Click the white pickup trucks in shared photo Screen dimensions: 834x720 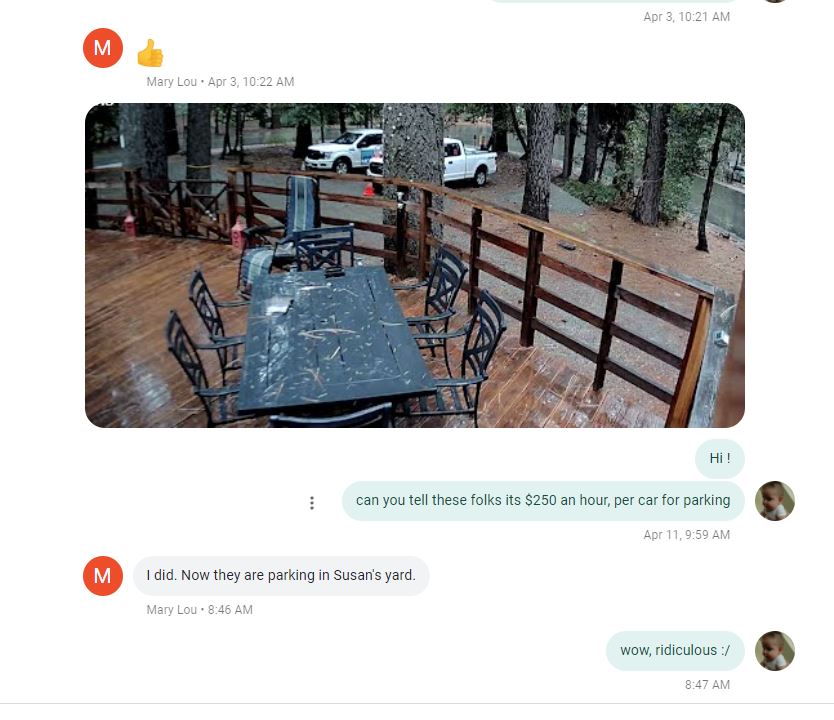coord(401,155)
